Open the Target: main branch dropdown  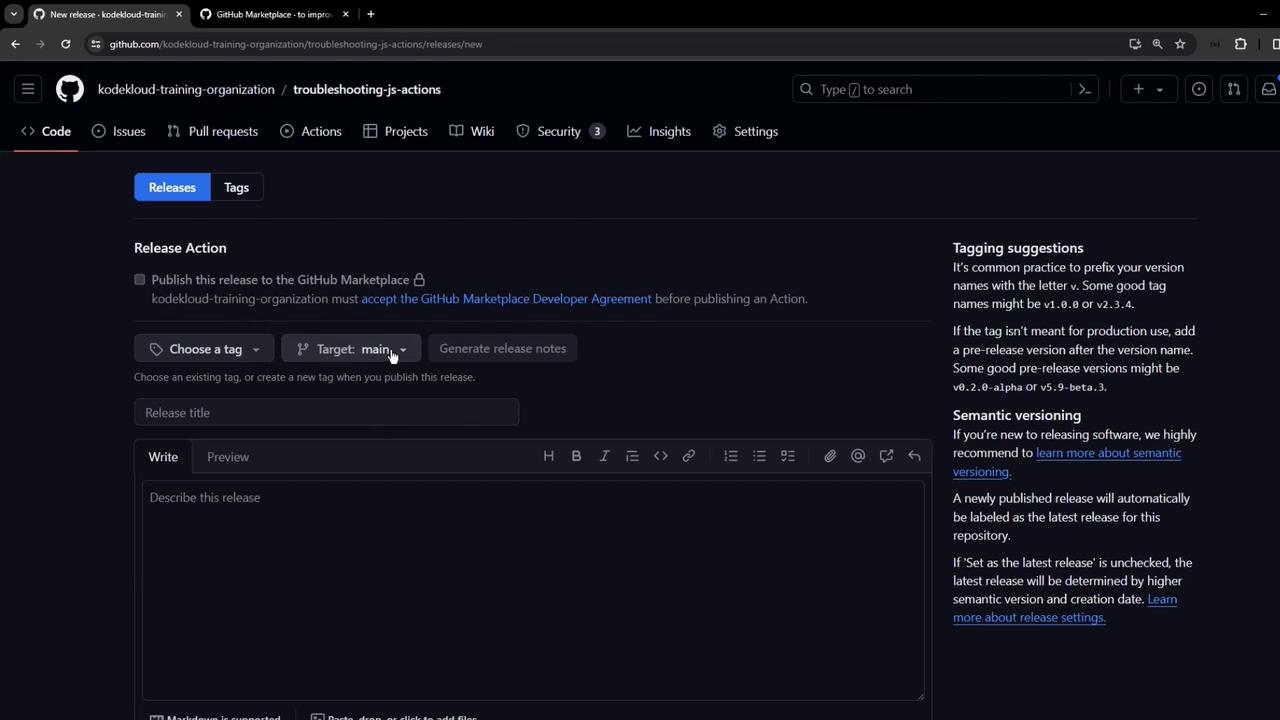(x=351, y=349)
